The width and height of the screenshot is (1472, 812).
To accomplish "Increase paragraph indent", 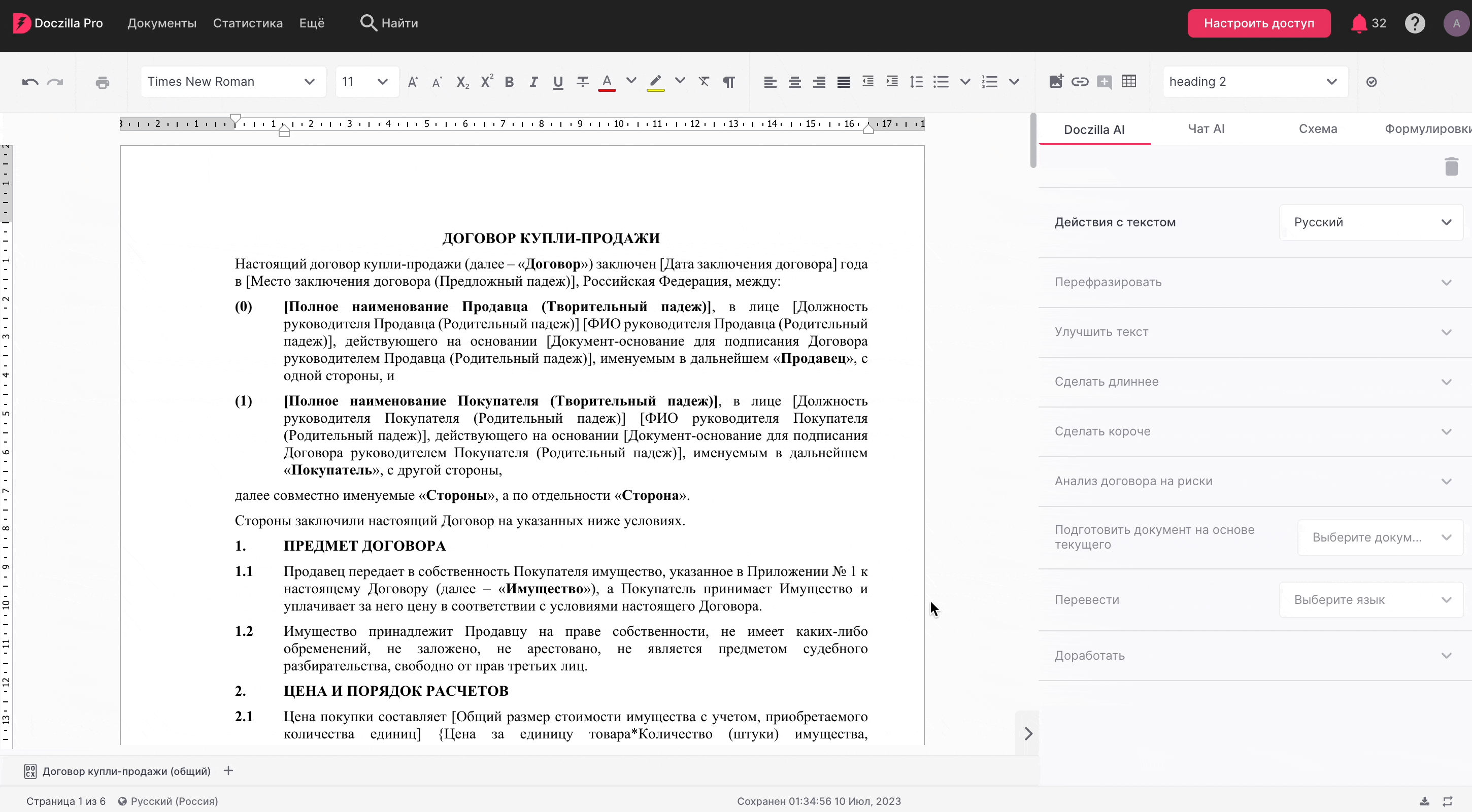I will click(x=892, y=82).
